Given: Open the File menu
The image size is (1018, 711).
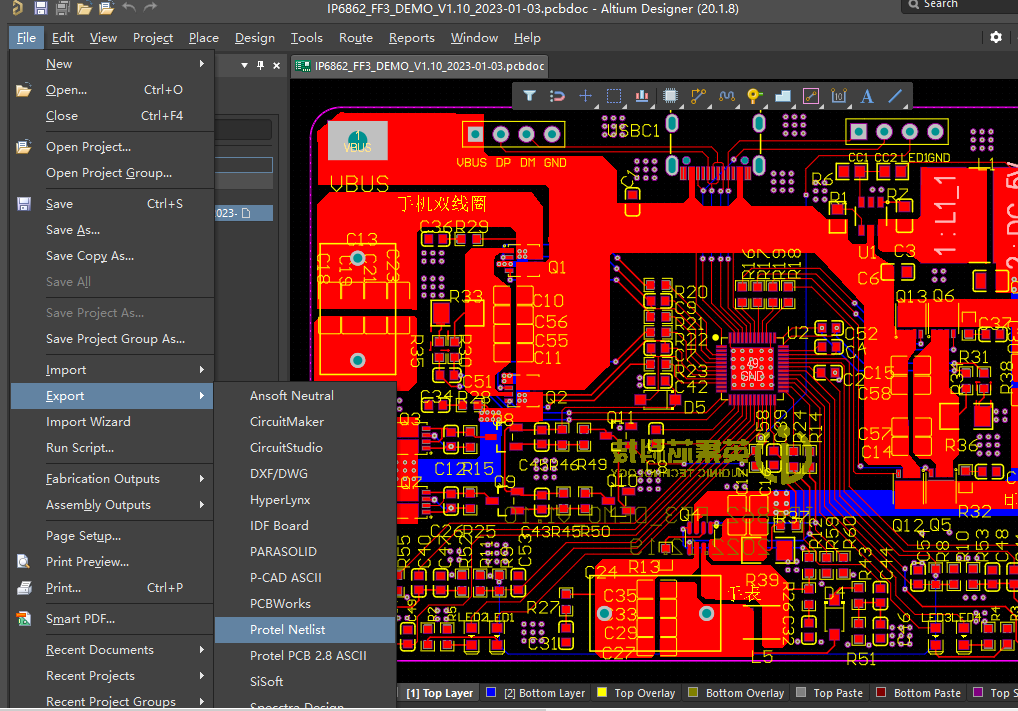Looking at the screenshot, I should [x=27, y=38].
